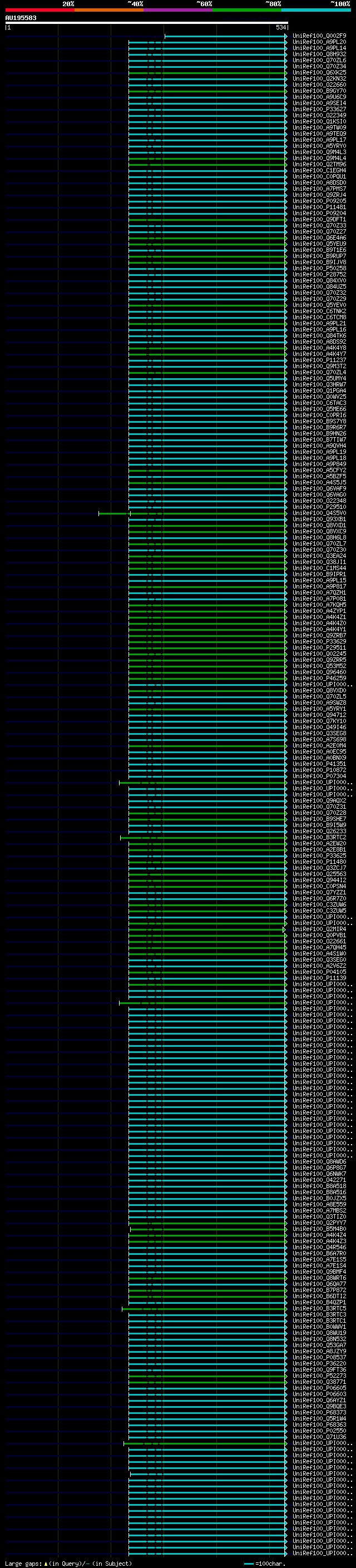Click the green ~80% legend bar

click(x=247, y=10)
